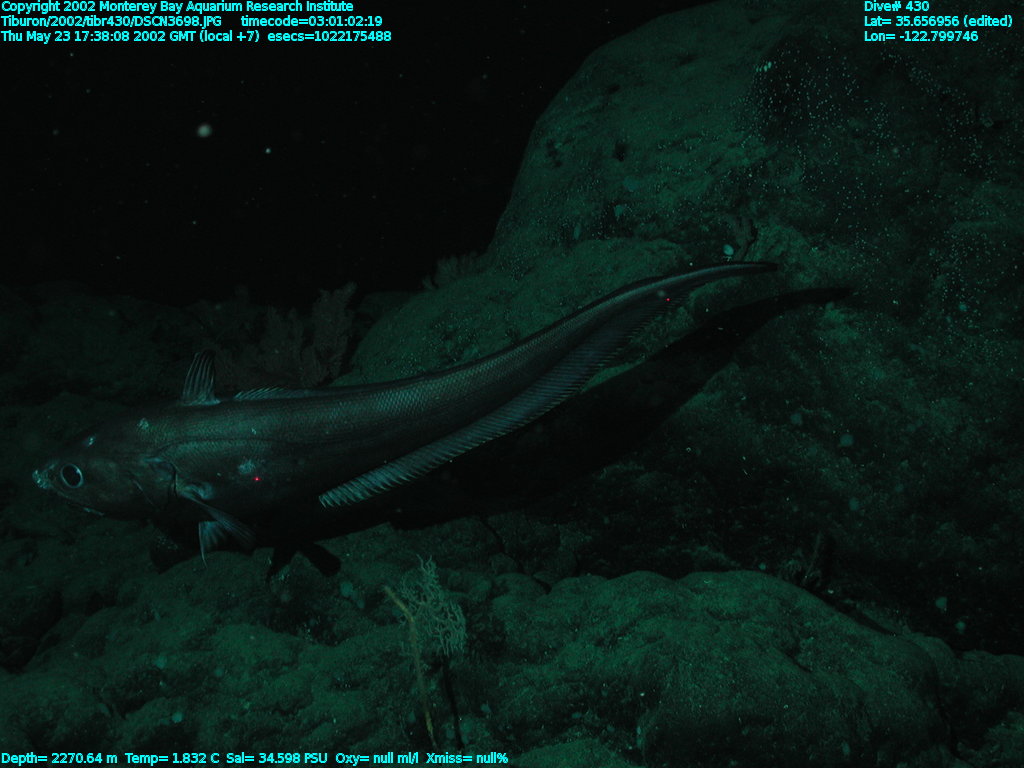This screenshot has width=1024, height=768.
Task: Click the file path 'Tiburon/2002/tibr430/DSCN3698.JPG'
Action: (x=111, y=22)
